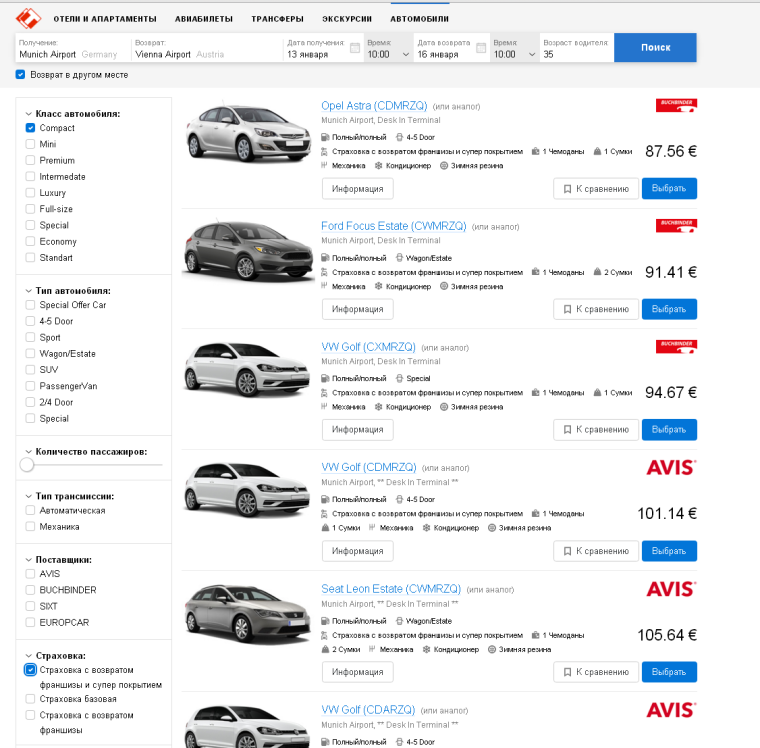Toggle the return at different location checkbox
This screenshot has height=748, width=760.
[x=20, y=74]
